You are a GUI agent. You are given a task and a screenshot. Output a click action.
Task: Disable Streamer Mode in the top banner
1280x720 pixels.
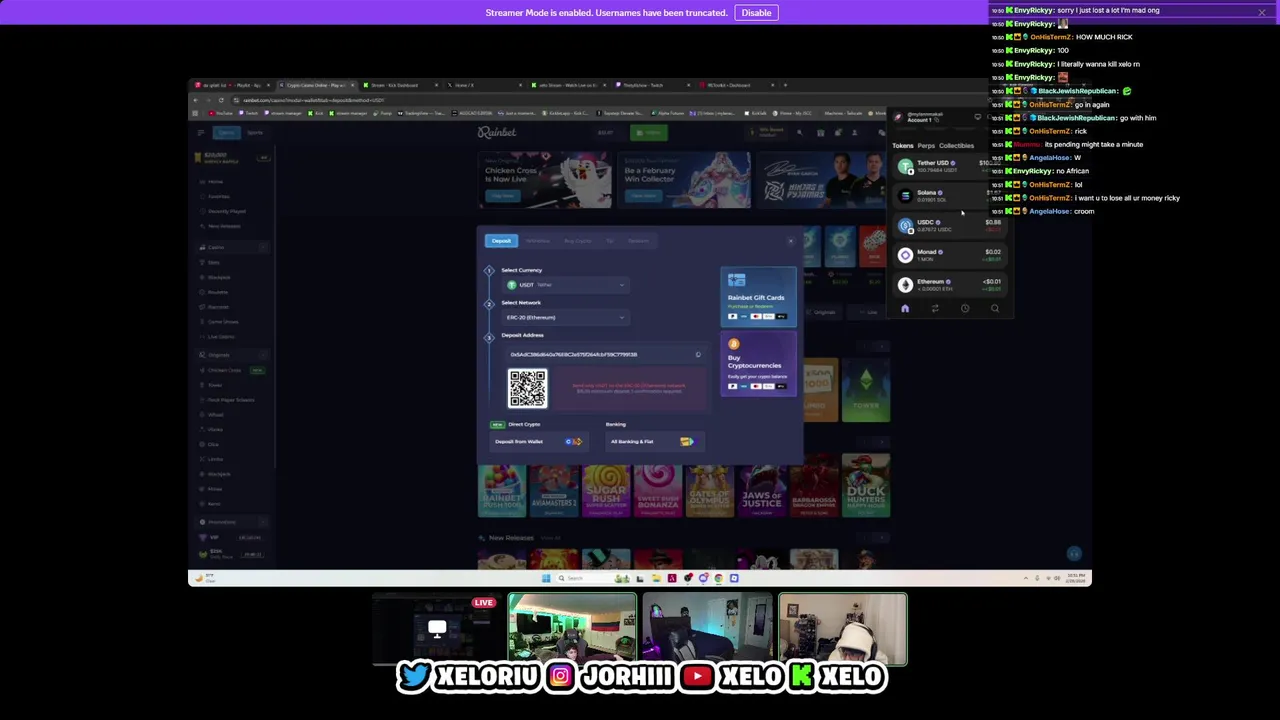(x=756, y=13)
